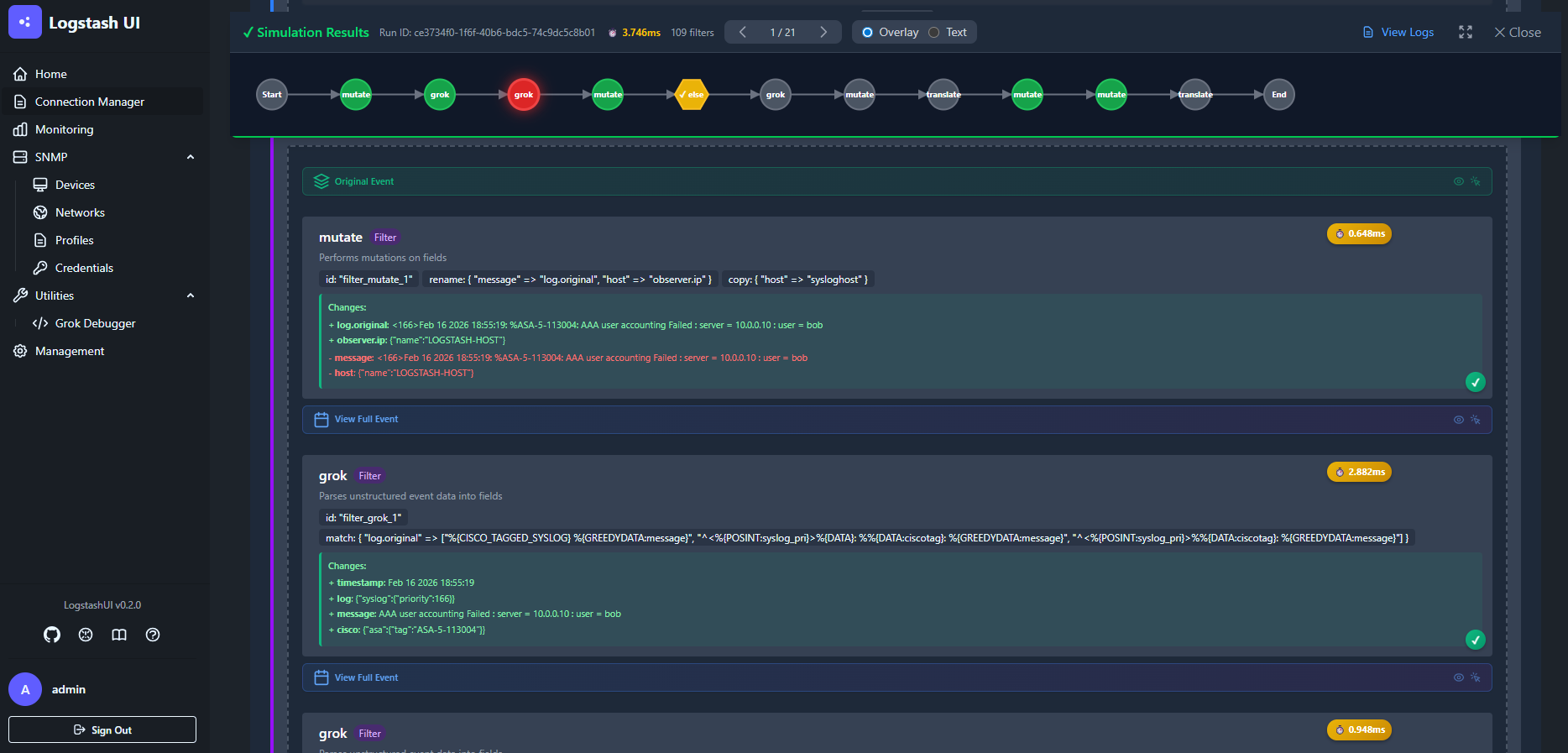Viewport: 1568px width, 753px height.
Task: Click the id "filter_grok_1" chip
Action: tap(363, 518)
